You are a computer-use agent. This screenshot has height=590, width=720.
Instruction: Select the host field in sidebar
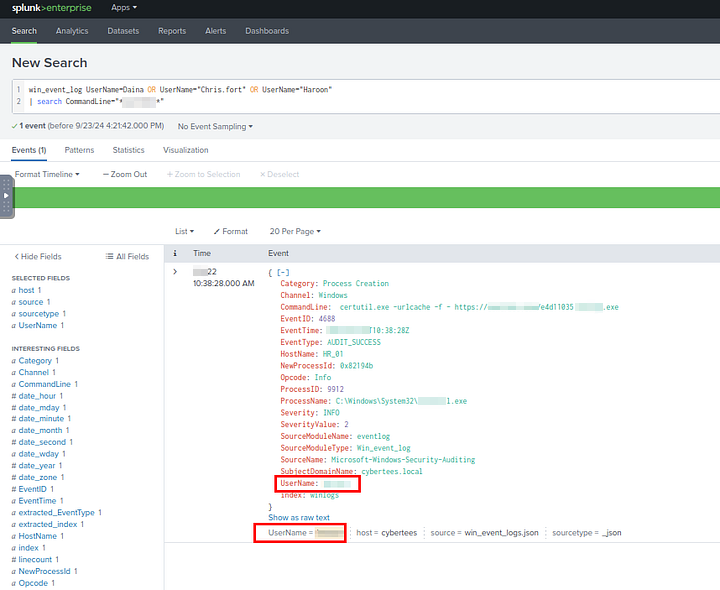pyautogui.click(x=26, y=290)
